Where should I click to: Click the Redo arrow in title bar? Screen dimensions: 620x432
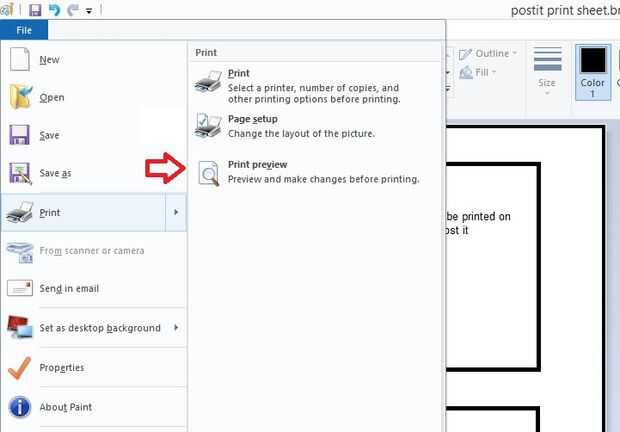coord(72,9)
